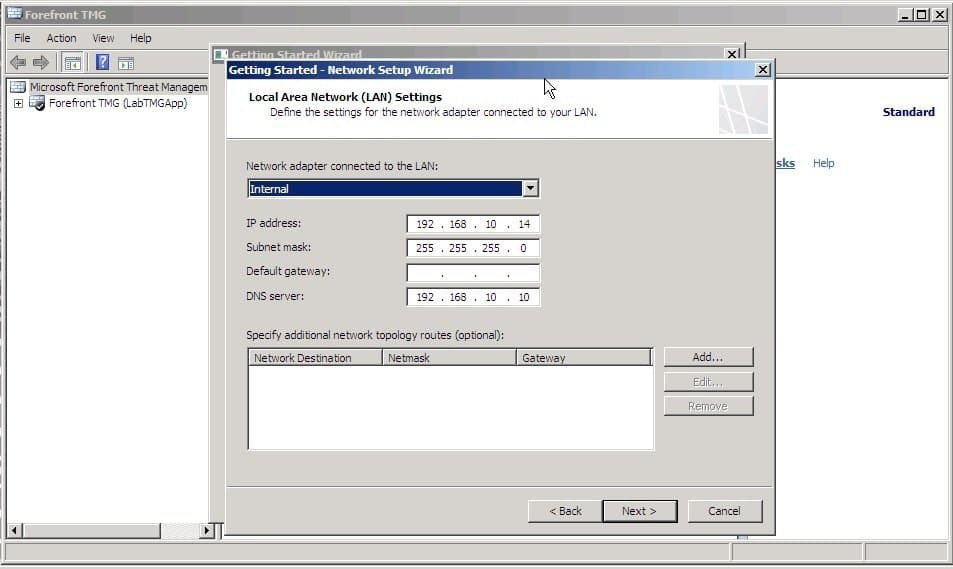953x569 pixels.
Task: Select the Forefront TMG (LabTMGApp) tree label
Action: click(x=118, y=103)
